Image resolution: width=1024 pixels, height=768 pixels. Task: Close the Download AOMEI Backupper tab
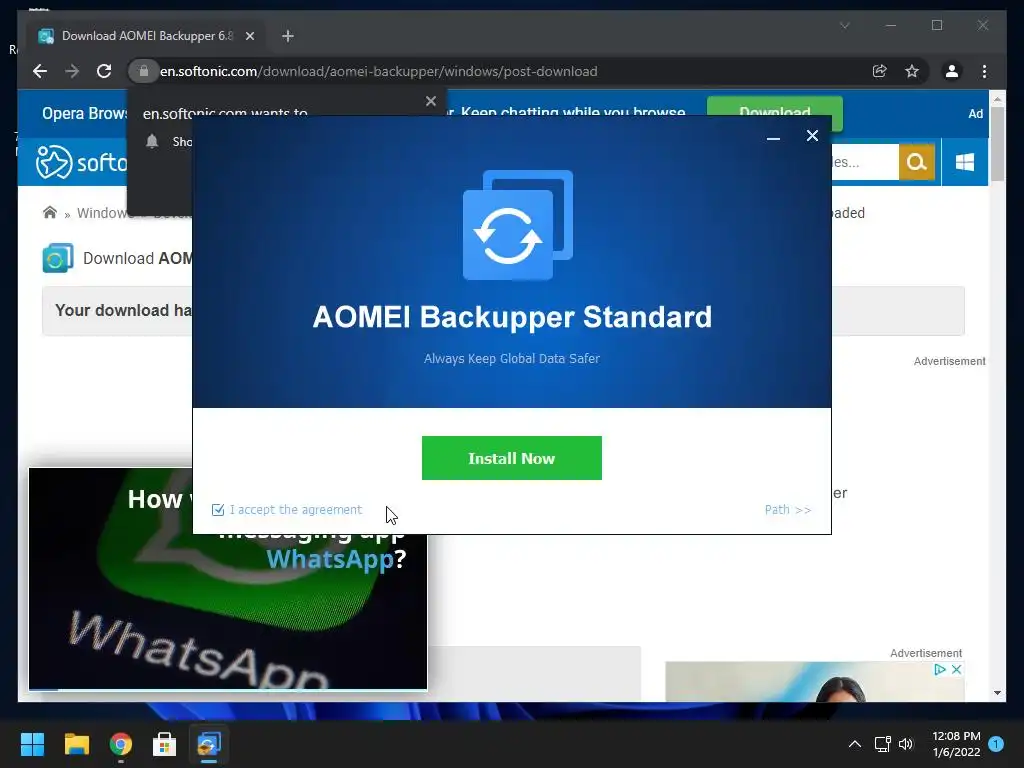coord(249,36)
